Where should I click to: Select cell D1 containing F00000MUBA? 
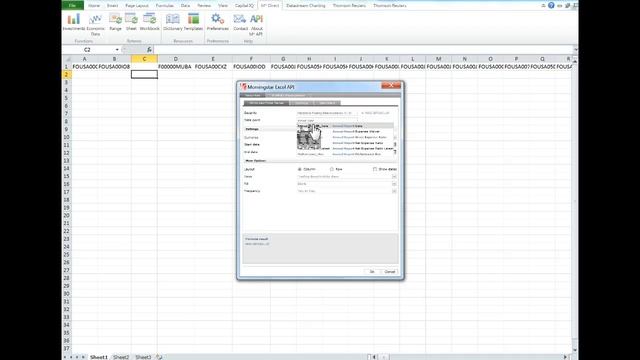[175, 67]
